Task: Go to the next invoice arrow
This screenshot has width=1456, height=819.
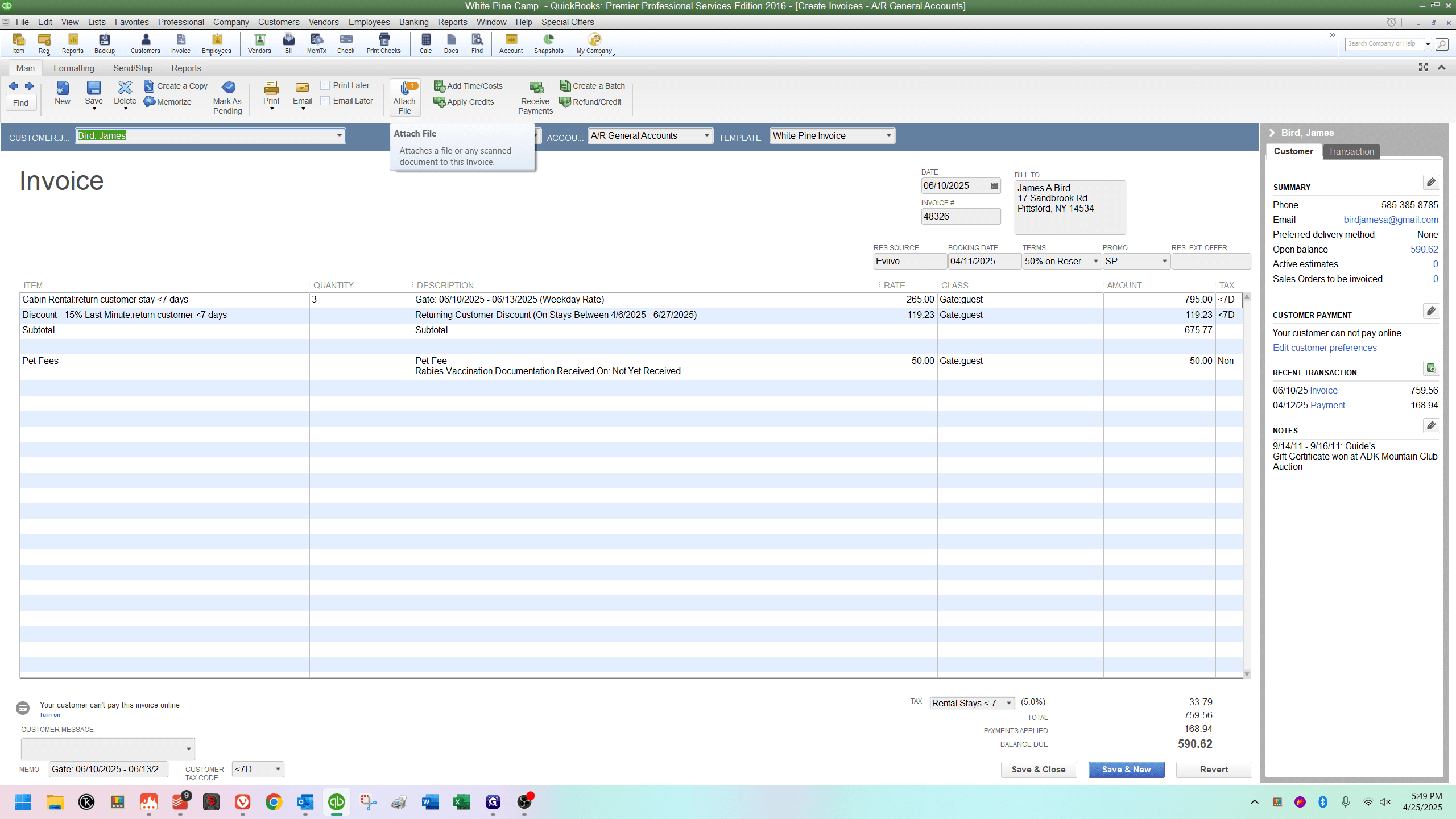Action: pyautogui.click(x=29, y=86)
